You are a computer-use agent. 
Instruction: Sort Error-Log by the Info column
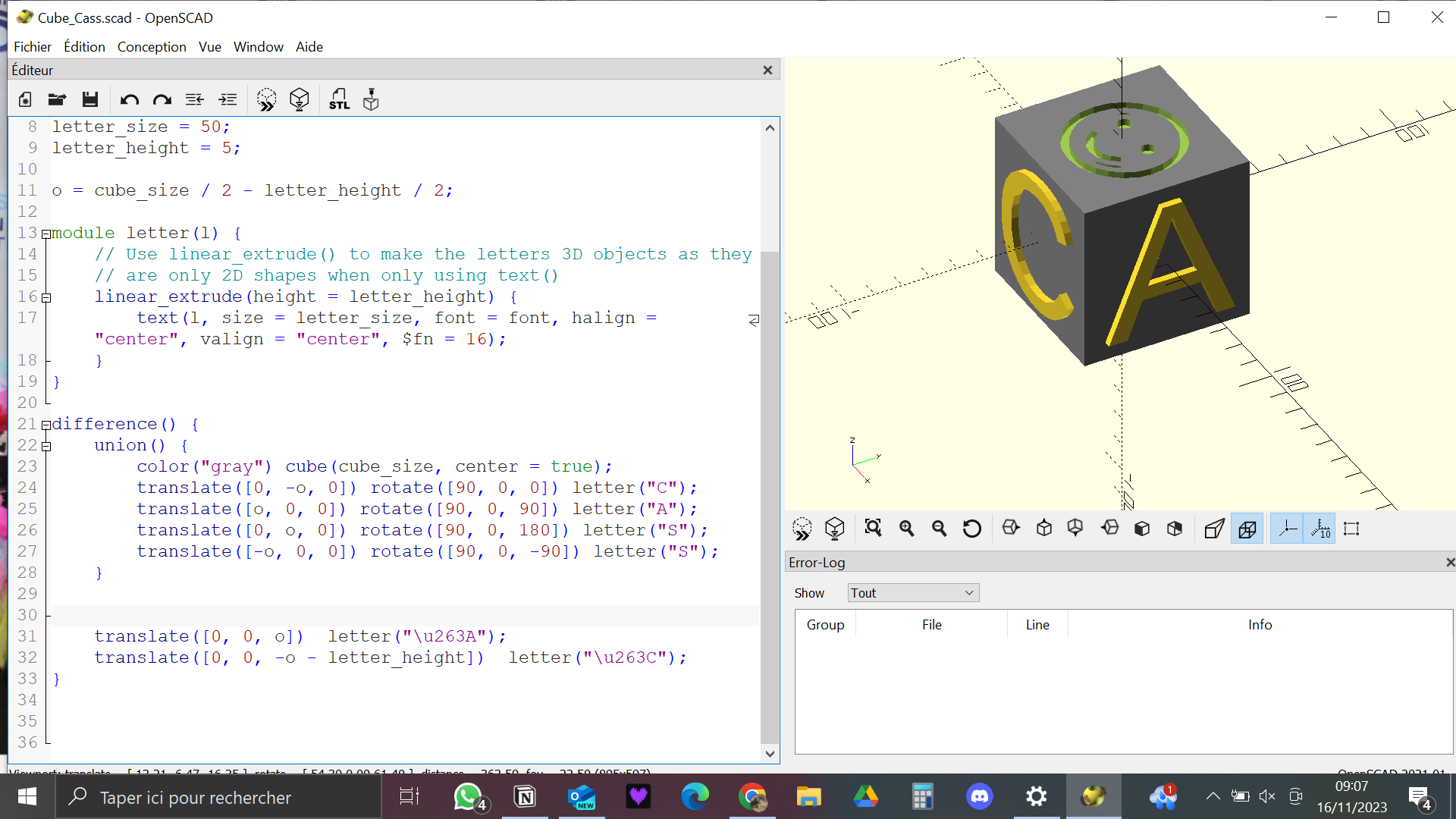[x=1260, y=625]
